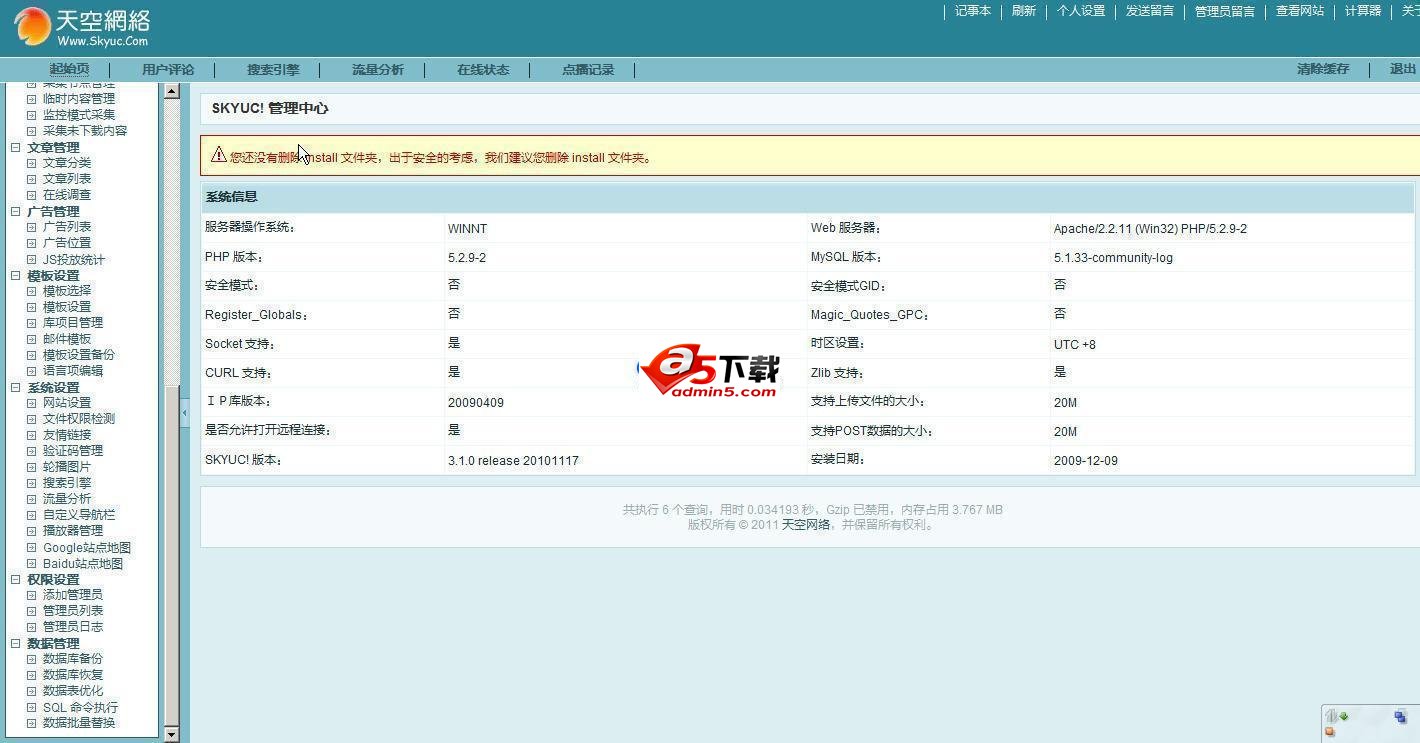Collapse the 广告管理 tree group
The width and height of the screenshot is (1420, 743).
pos(16,211)
